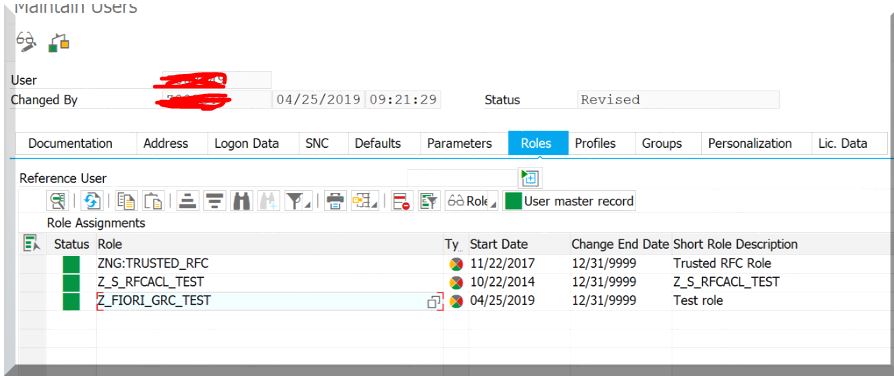
Task: Switch to the Profiles tab
Action: [x=595, y=144]
